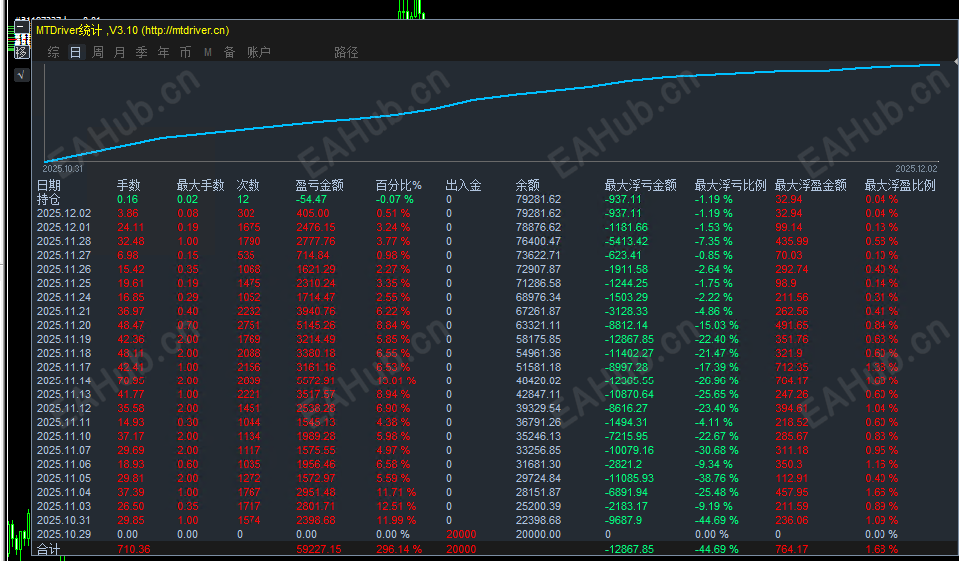The width and height of the screenshot is (959, 561).
Task: Collapse the panel with the minus button
Action: (x=21, y=27)
